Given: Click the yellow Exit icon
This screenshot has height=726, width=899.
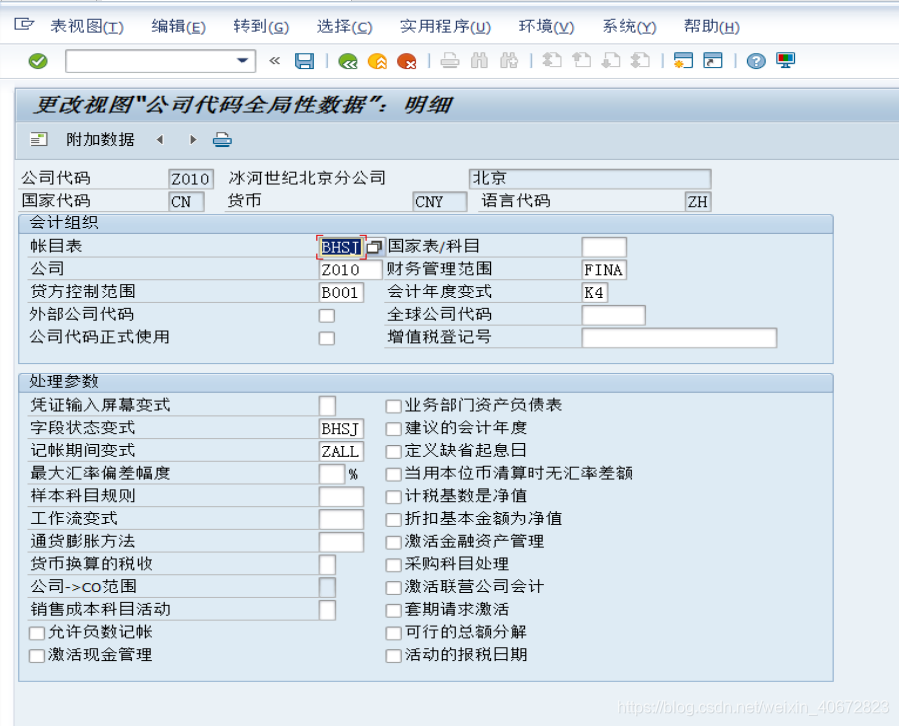Looking at the screenshot, I should tap(377, 61).
